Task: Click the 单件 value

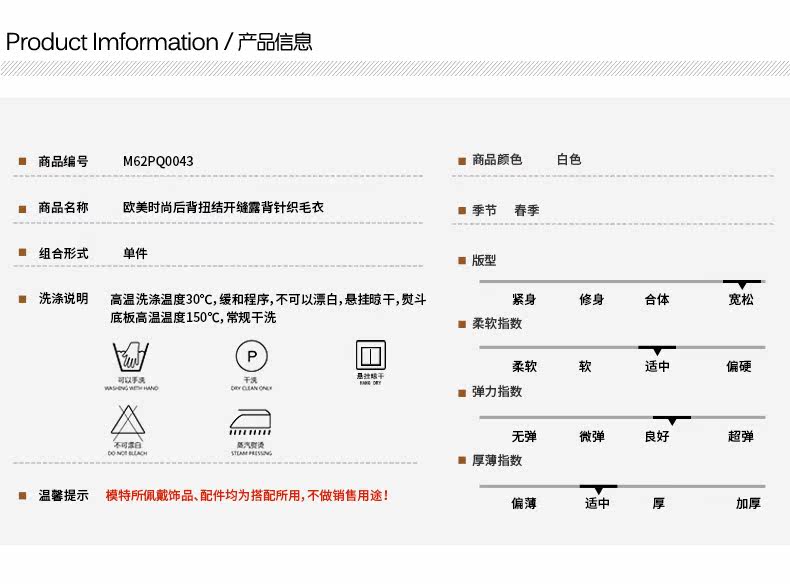Action: (x=135, y=253)
